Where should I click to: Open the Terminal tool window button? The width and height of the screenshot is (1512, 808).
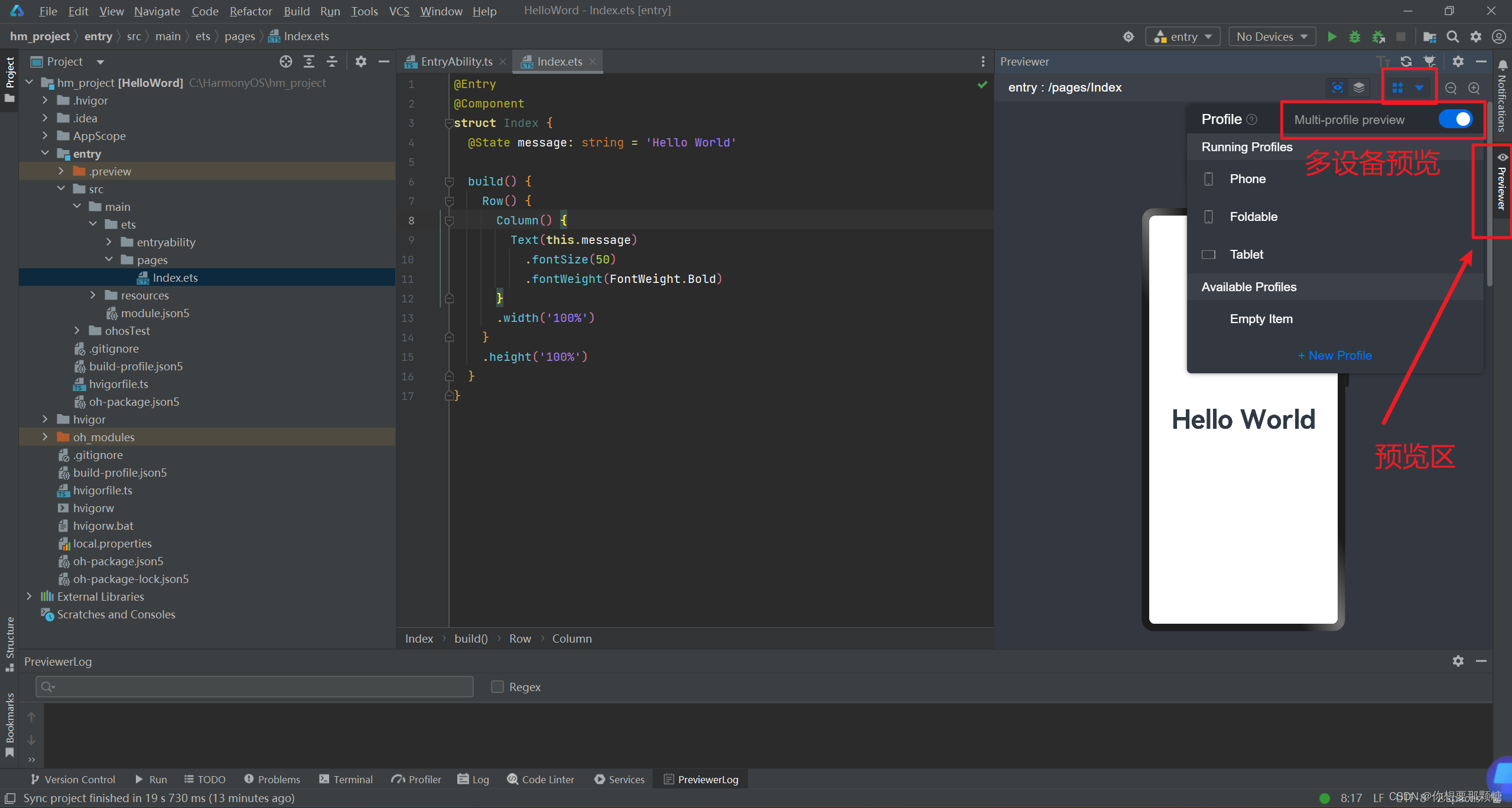[346, 780]
